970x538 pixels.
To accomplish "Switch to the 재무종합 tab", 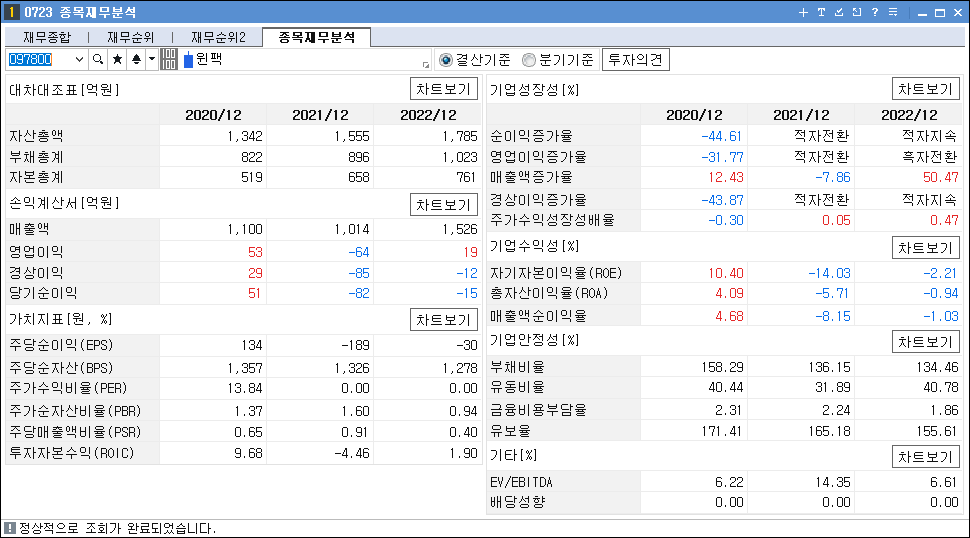I will (47, 38).
